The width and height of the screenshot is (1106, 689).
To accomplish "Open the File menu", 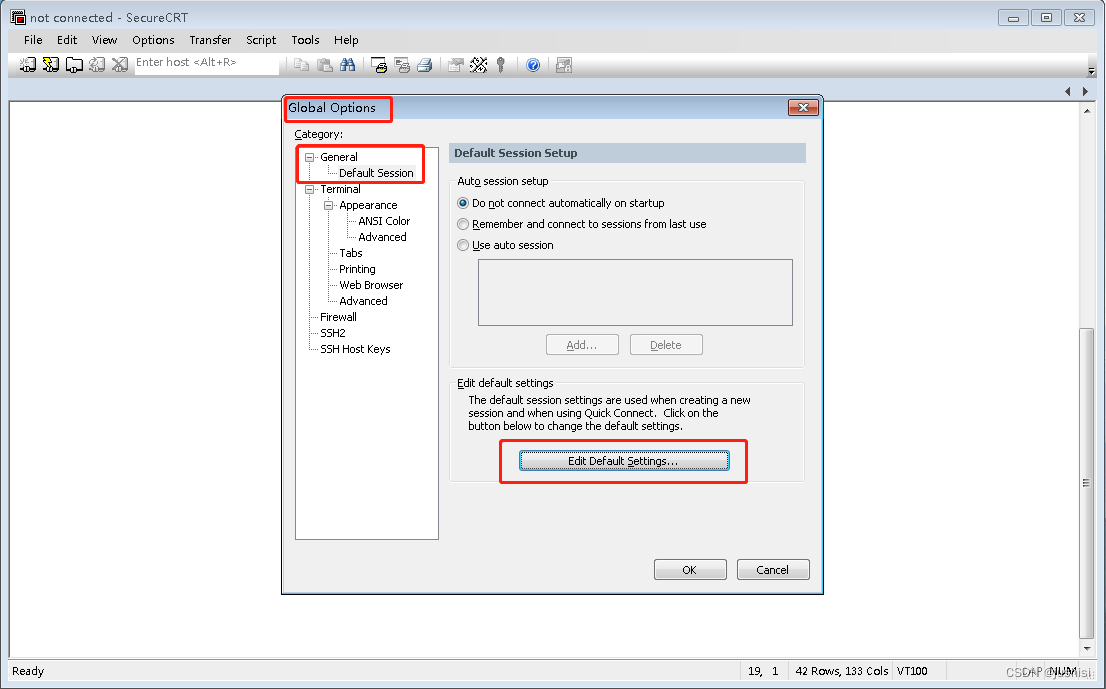I will pos(33,40).
